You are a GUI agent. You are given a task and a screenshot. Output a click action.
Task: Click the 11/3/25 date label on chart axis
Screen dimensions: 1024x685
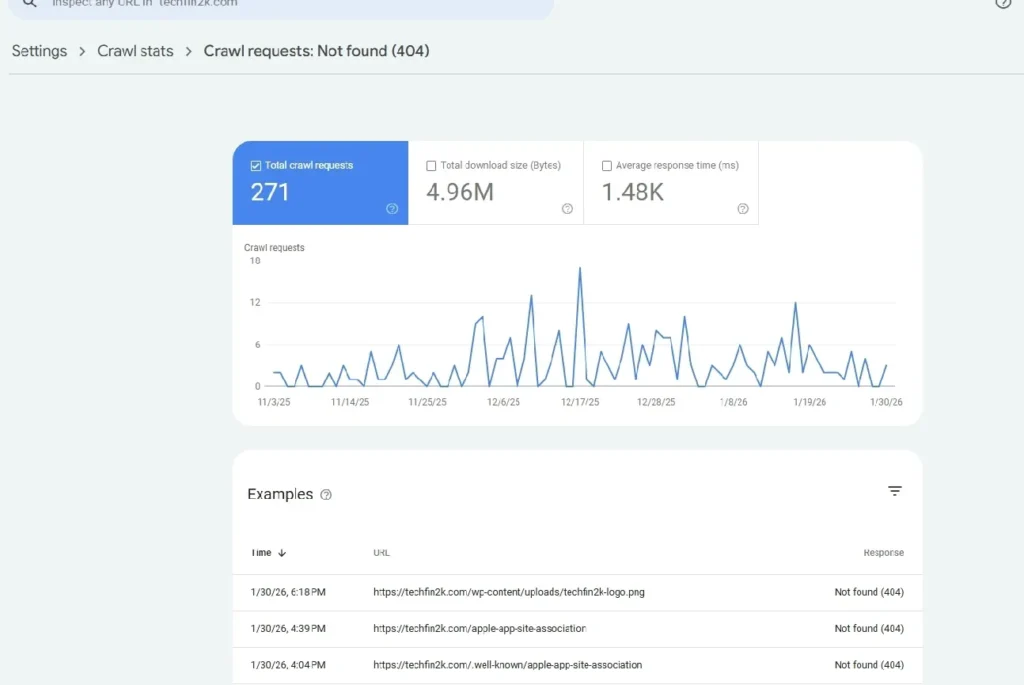click(x=274, y=402)
